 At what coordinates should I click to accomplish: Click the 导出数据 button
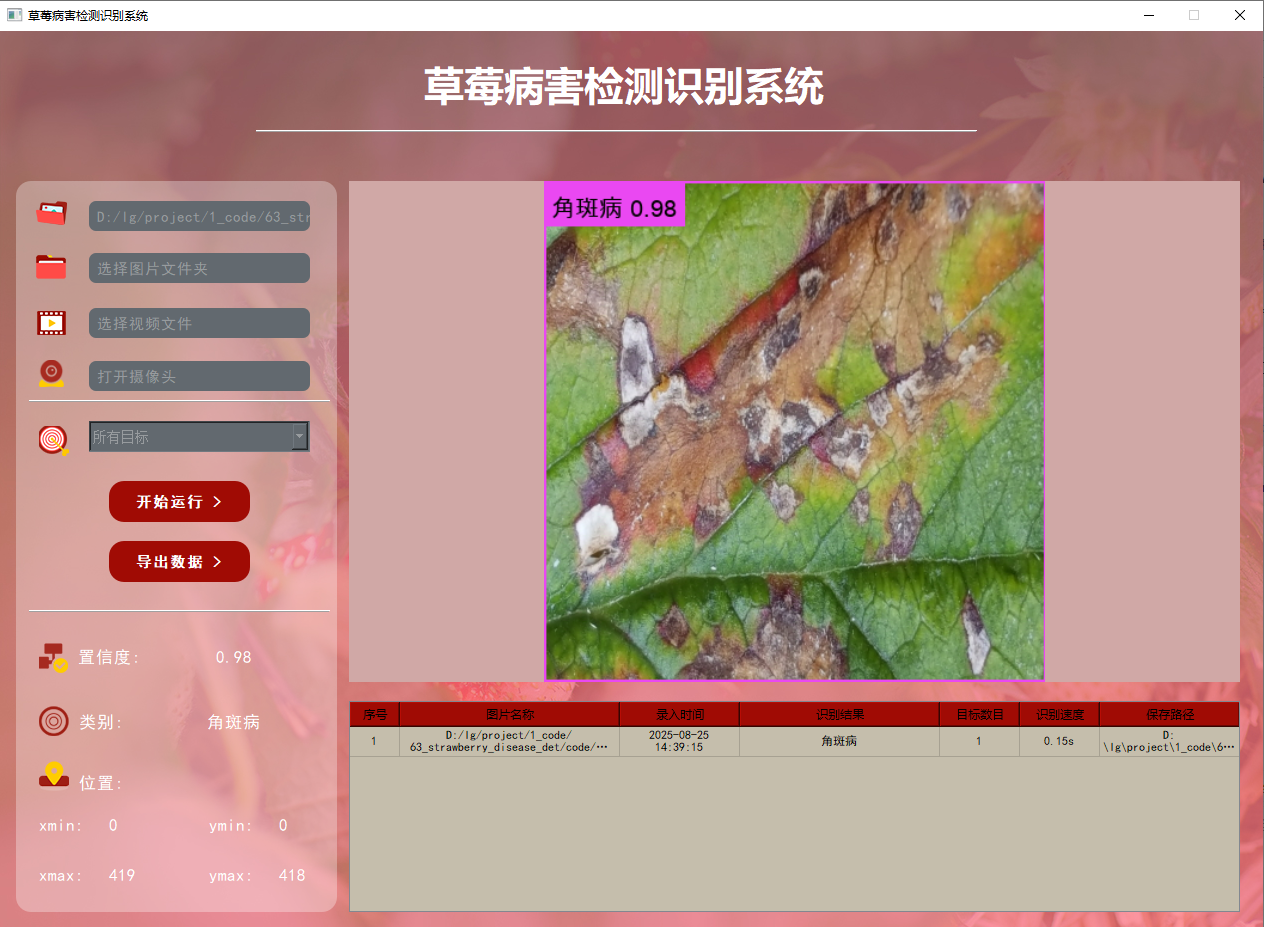point(179,561)
